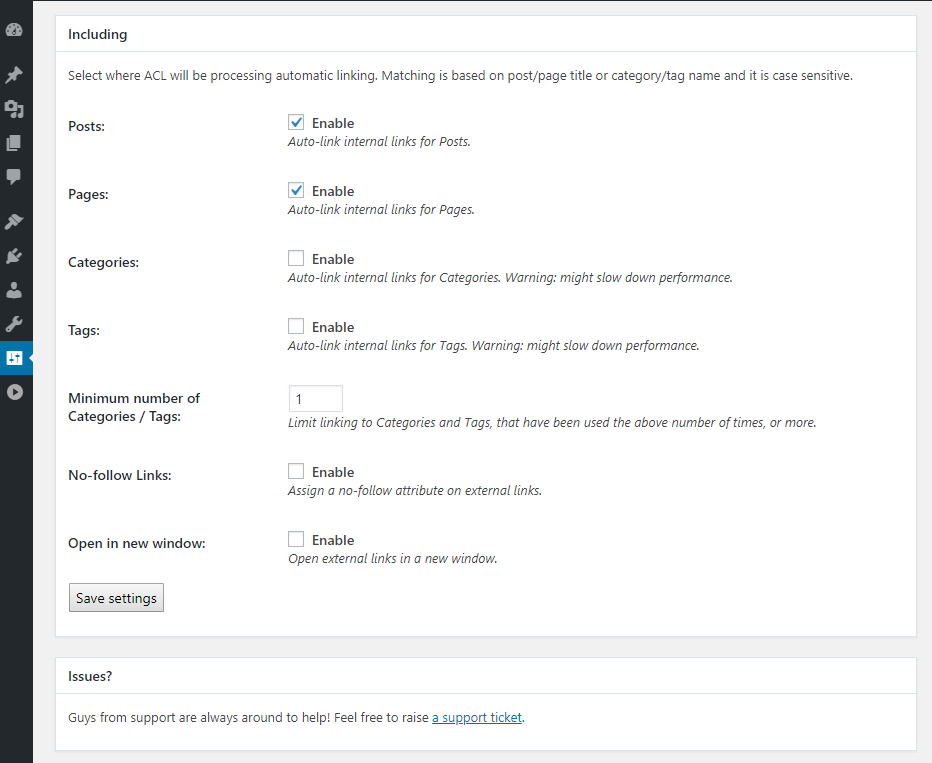Open the Dashboard sidebar icon
The image size is (932, 763).
(14, 30)
